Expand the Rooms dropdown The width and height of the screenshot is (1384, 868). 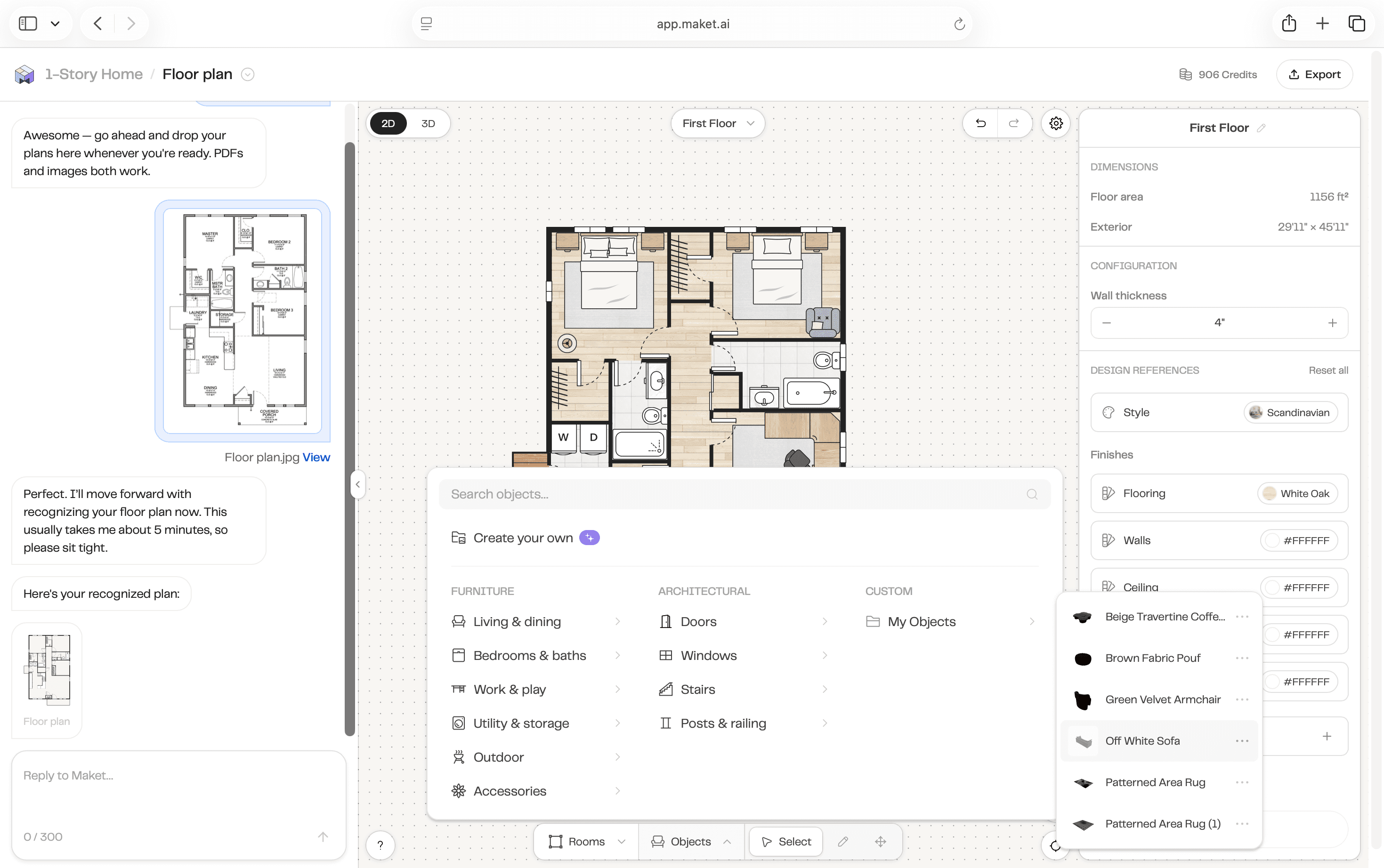click(x=586, y=842)
